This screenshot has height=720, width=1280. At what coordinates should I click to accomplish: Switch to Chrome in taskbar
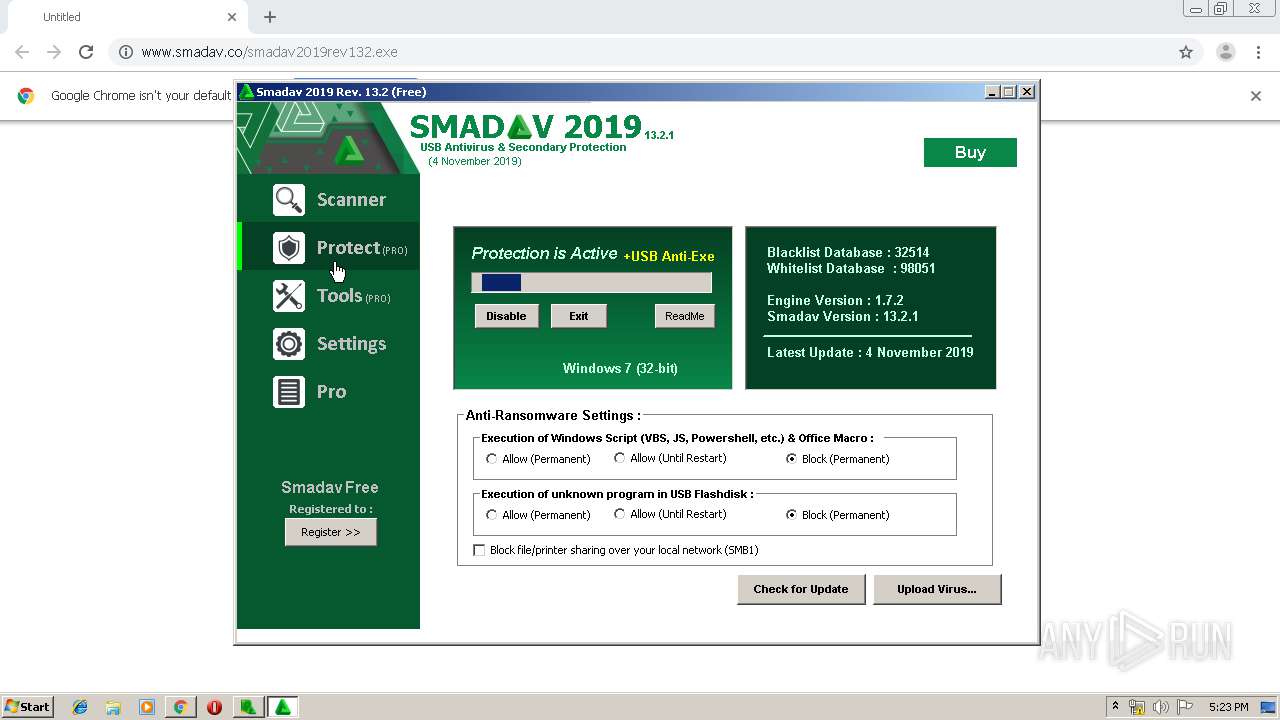coord(180,707)
